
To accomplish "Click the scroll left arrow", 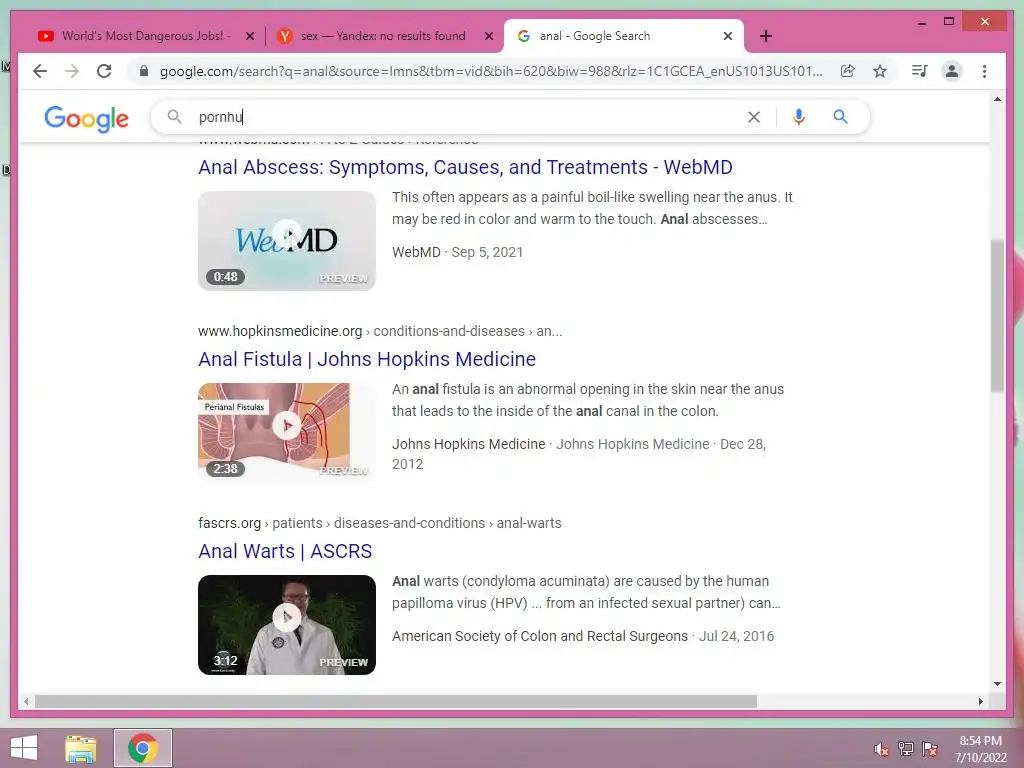I will tap(26, 701).
